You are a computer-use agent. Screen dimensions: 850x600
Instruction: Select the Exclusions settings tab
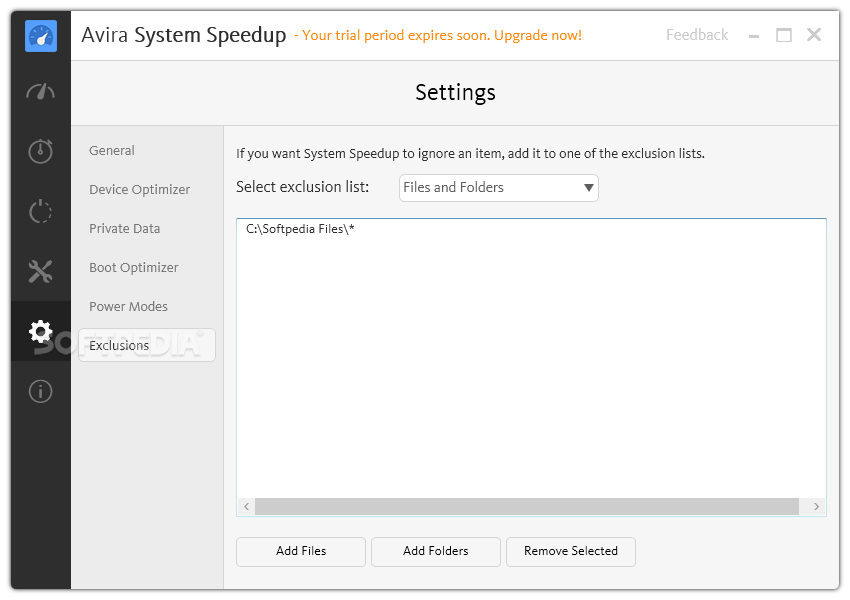pyautogui.click(x=147, y=345)
